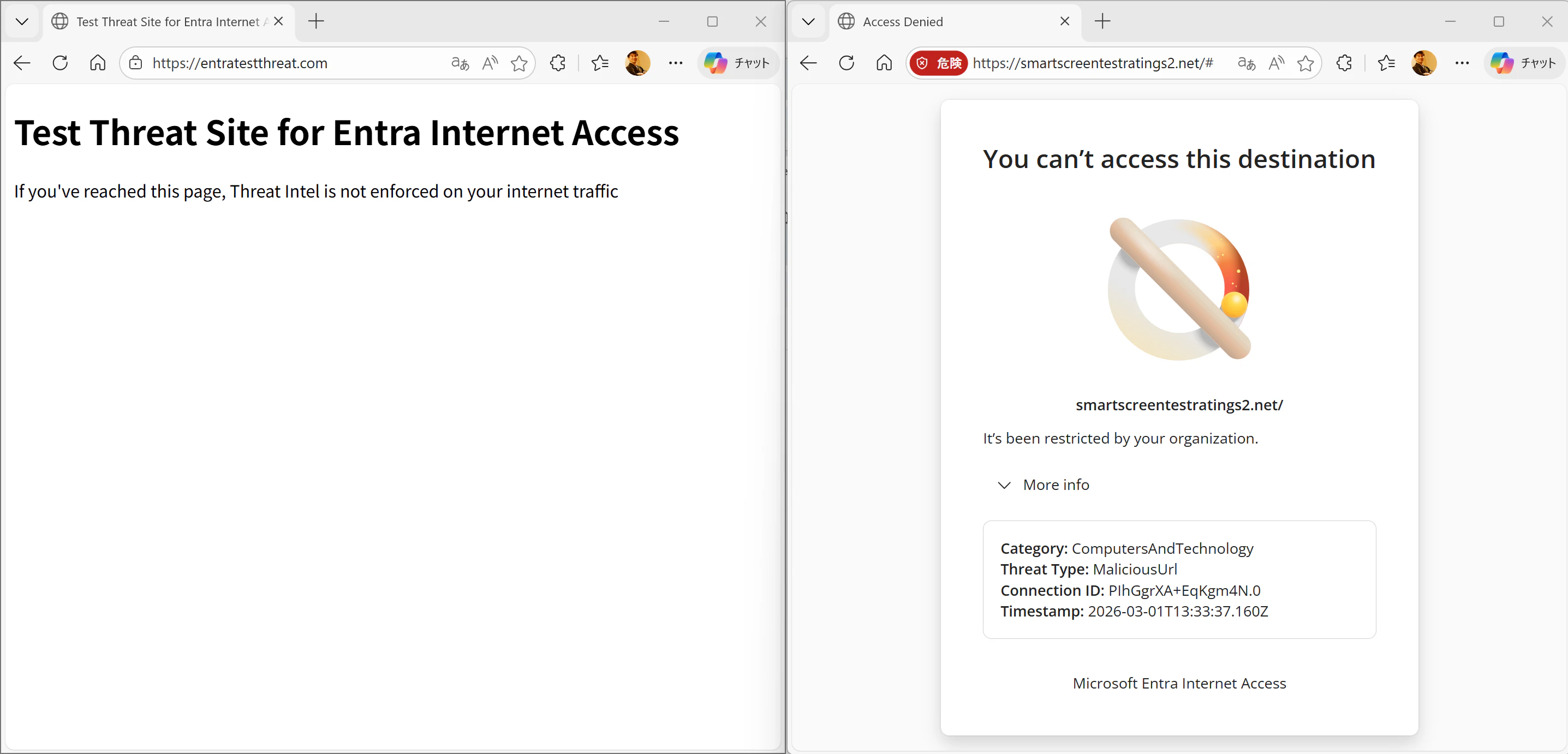Open Copilot chat in left window
Viewport: 1568px width, 754px height.
738,63
